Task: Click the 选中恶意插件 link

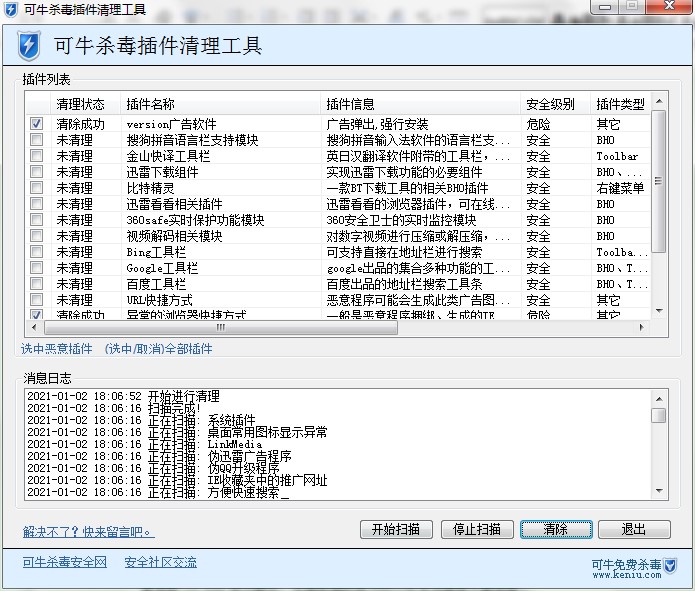Action: (57, 349)
